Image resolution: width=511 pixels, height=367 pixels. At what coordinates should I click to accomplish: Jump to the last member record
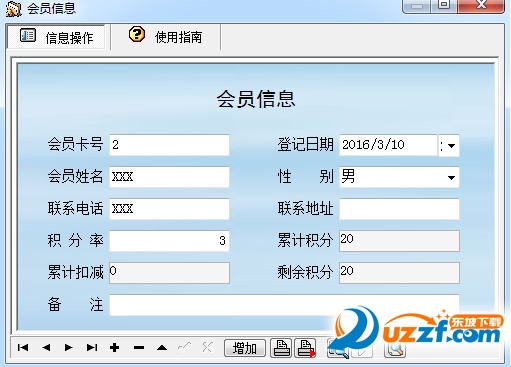pos(92,348)
